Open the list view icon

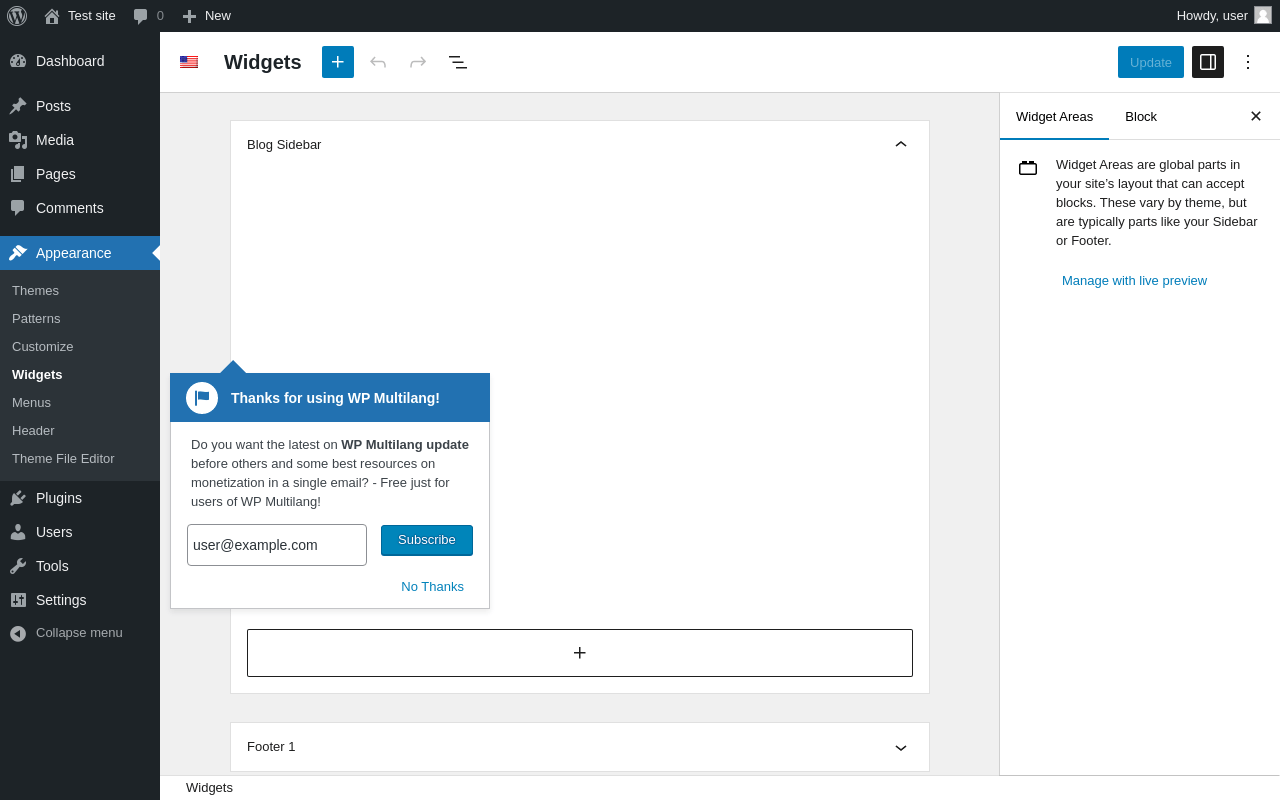point(458,62)
